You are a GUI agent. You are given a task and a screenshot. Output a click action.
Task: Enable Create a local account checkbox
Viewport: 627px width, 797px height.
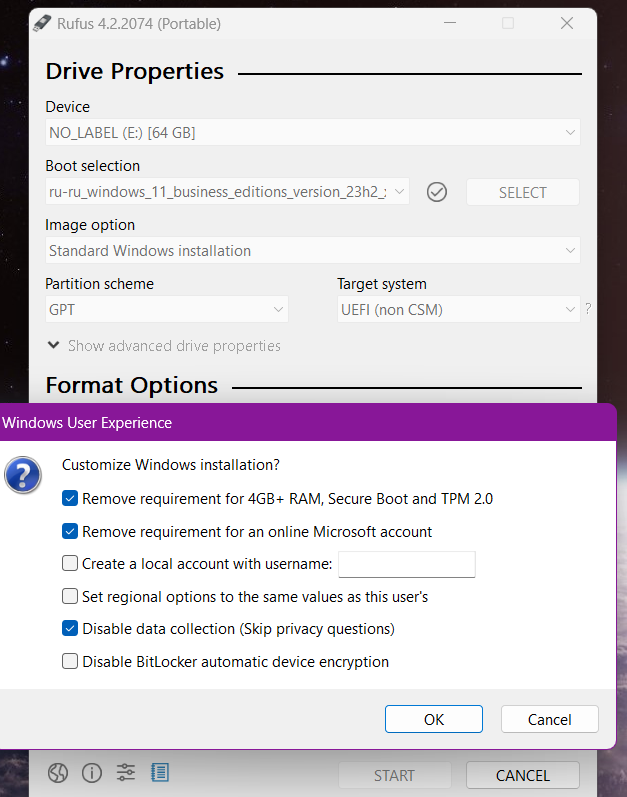pos(70,564)
